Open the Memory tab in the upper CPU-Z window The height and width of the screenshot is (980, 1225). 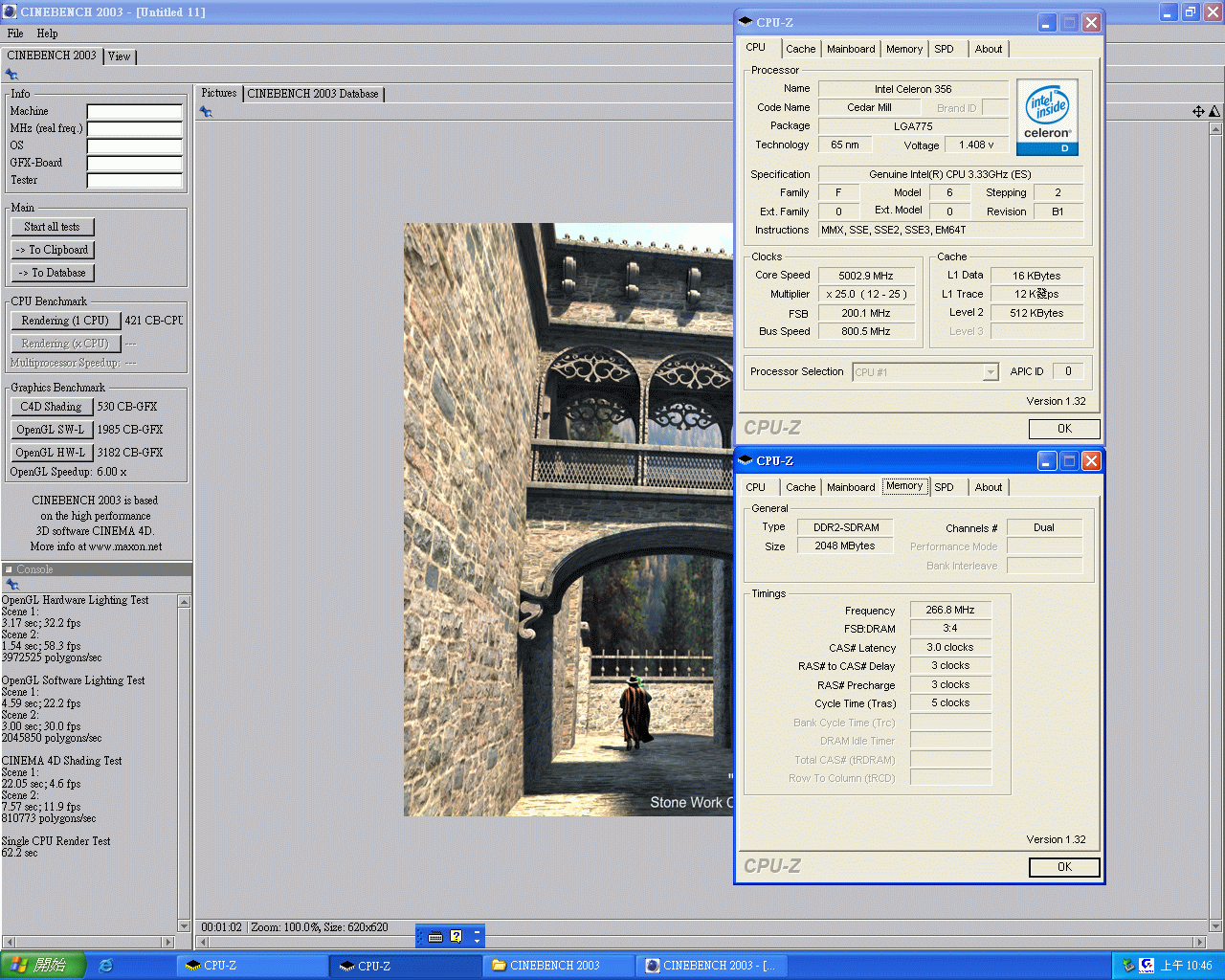pos(904,49)
